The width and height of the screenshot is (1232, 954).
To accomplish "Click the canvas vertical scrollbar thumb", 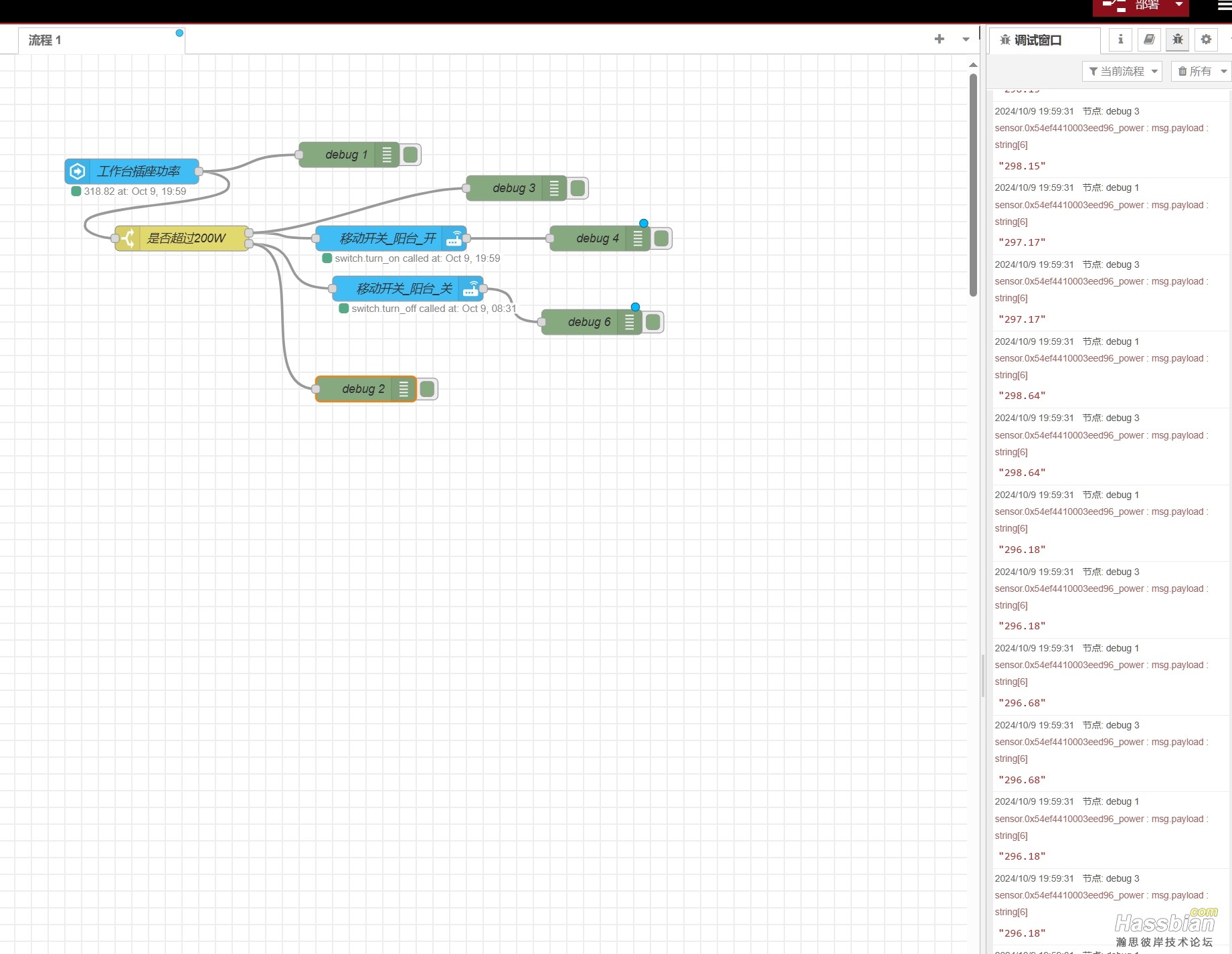I will click(x=973, y=184).
